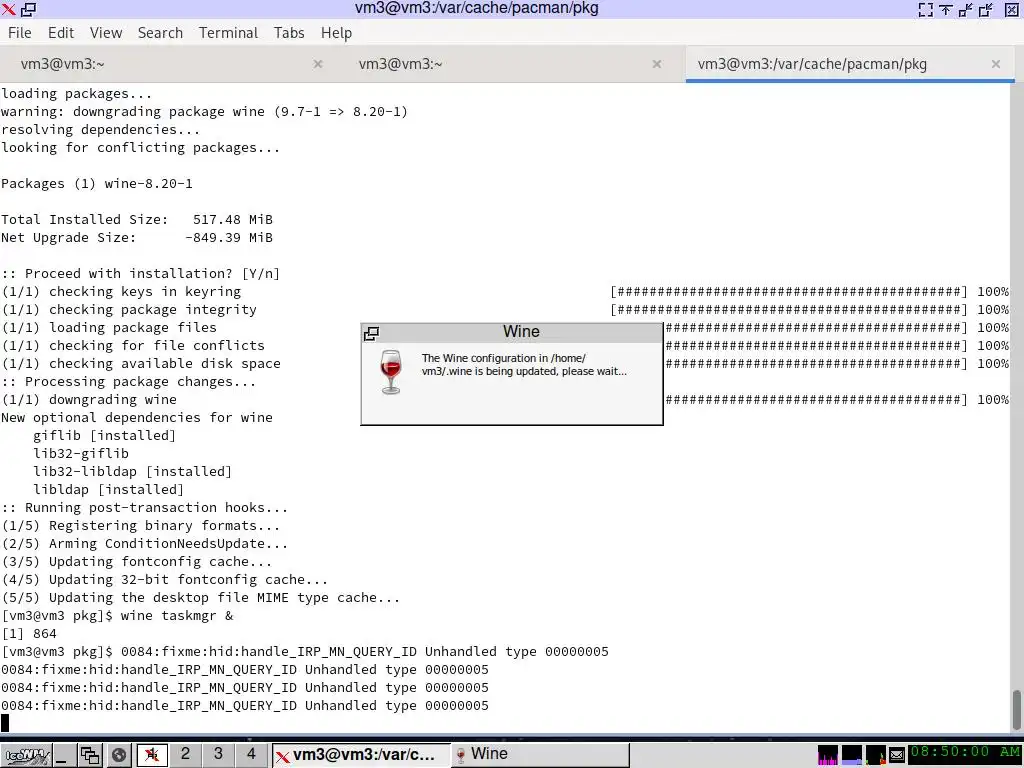Click the CPU monitor graph in the tray
The image size is (1024, 768).
pos(827,755)
